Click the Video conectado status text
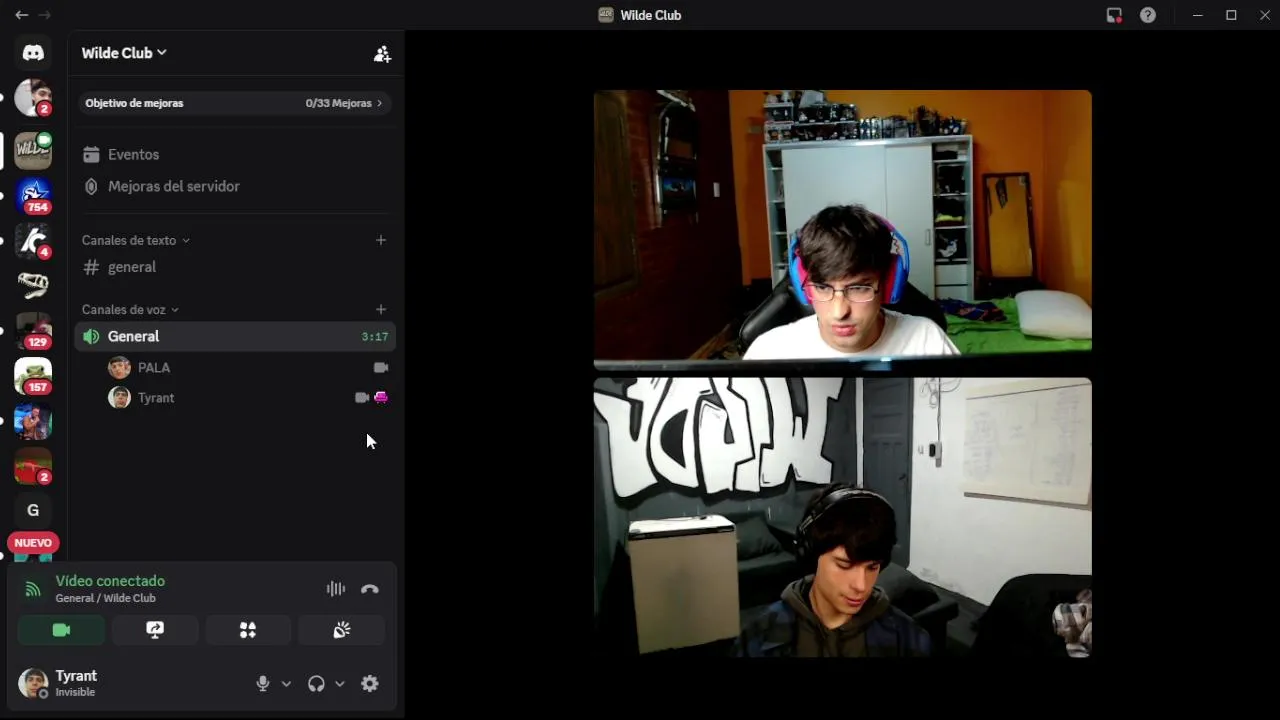The image size is (1280, 720). coord(110,581)
